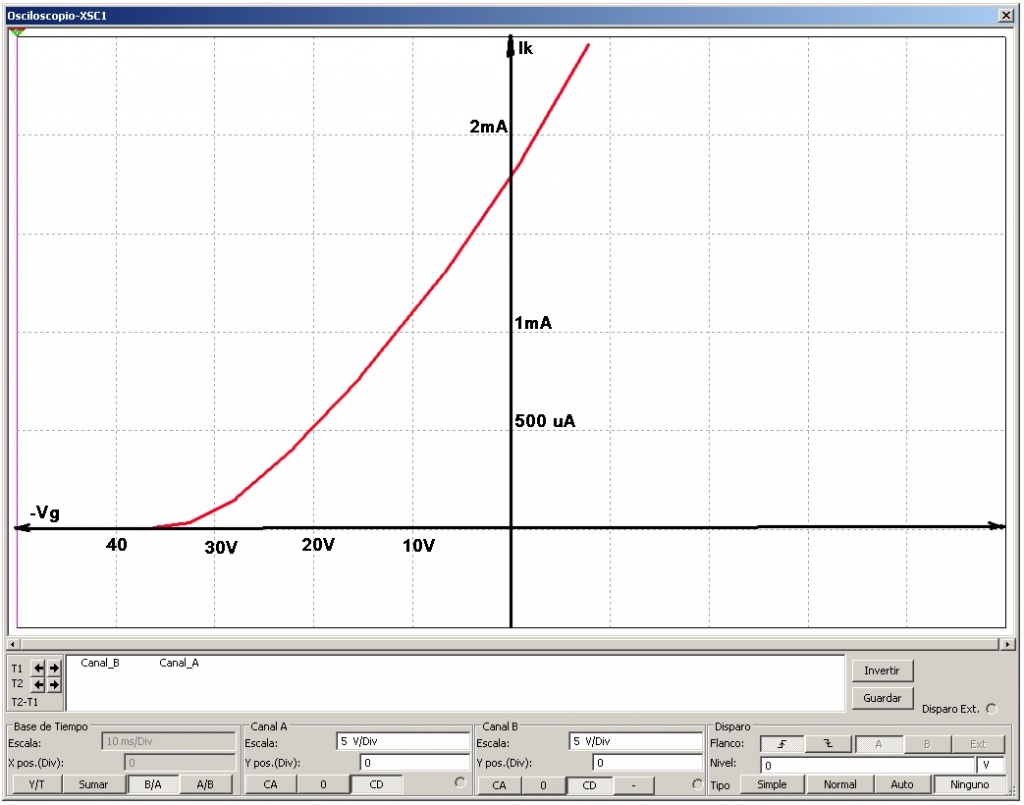Select Canal A terminal radio button
The height and width of the screenshot is (805, 1024).
tap(460, 782)
